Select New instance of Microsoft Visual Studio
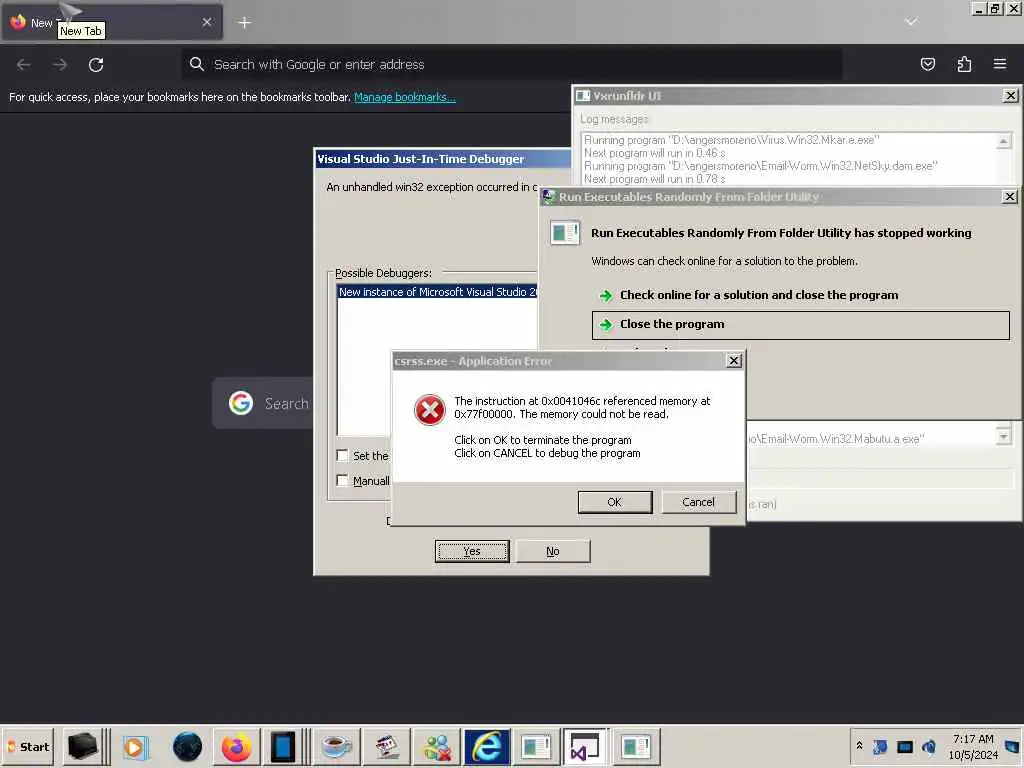The image size is (1024, 768). pos(437,292)
